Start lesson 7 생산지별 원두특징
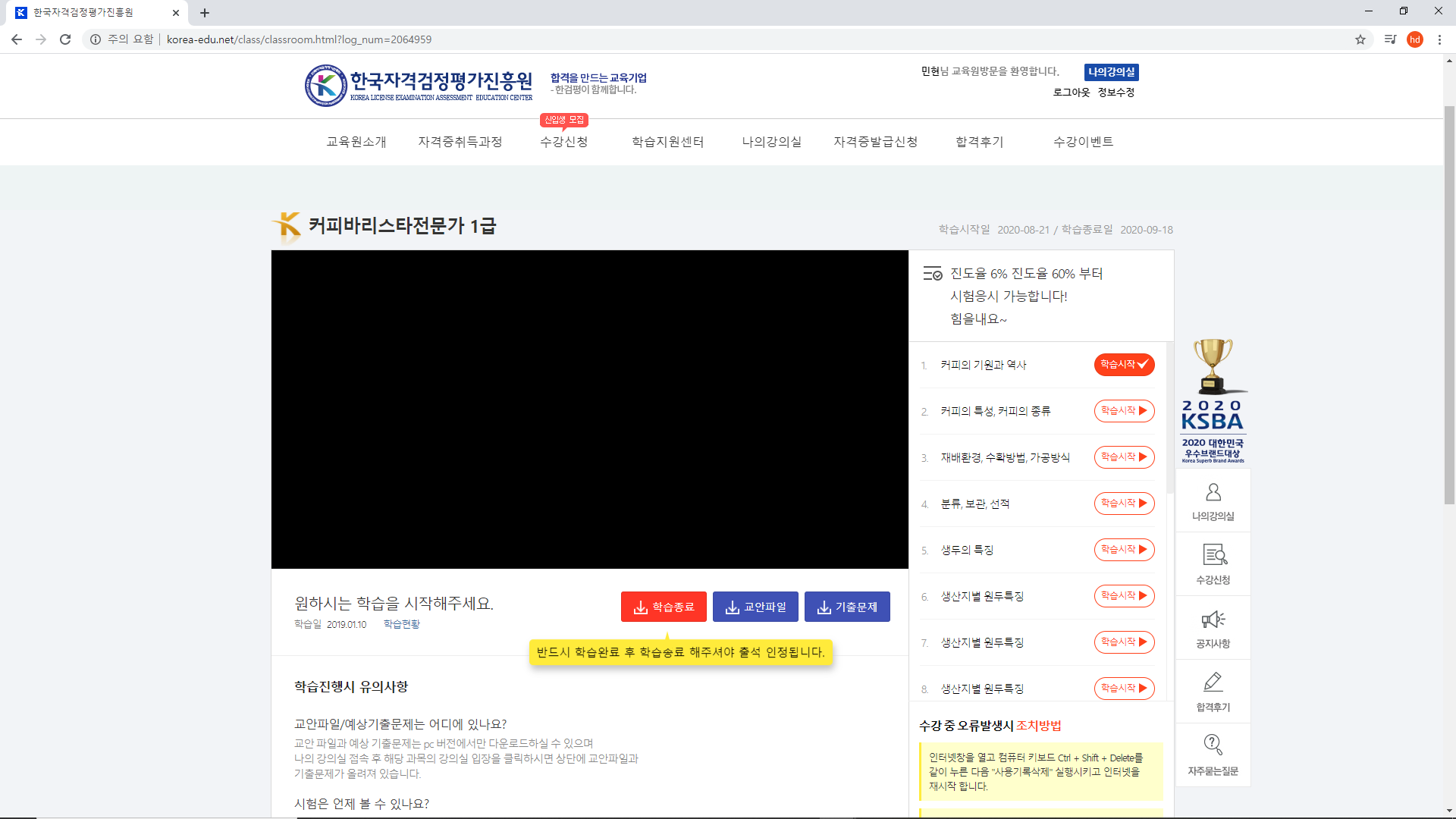This screenshot has width=1456, height=819. point(1124,642)
